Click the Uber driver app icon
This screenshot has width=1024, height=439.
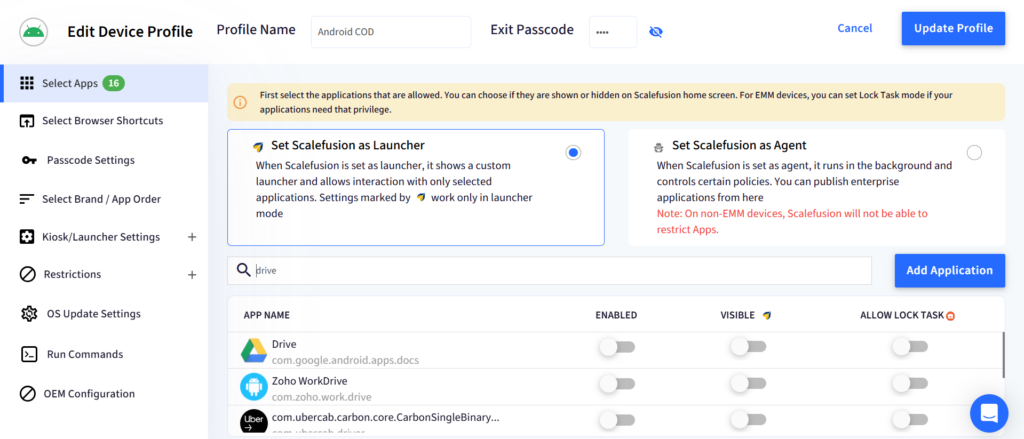point(253,421)
